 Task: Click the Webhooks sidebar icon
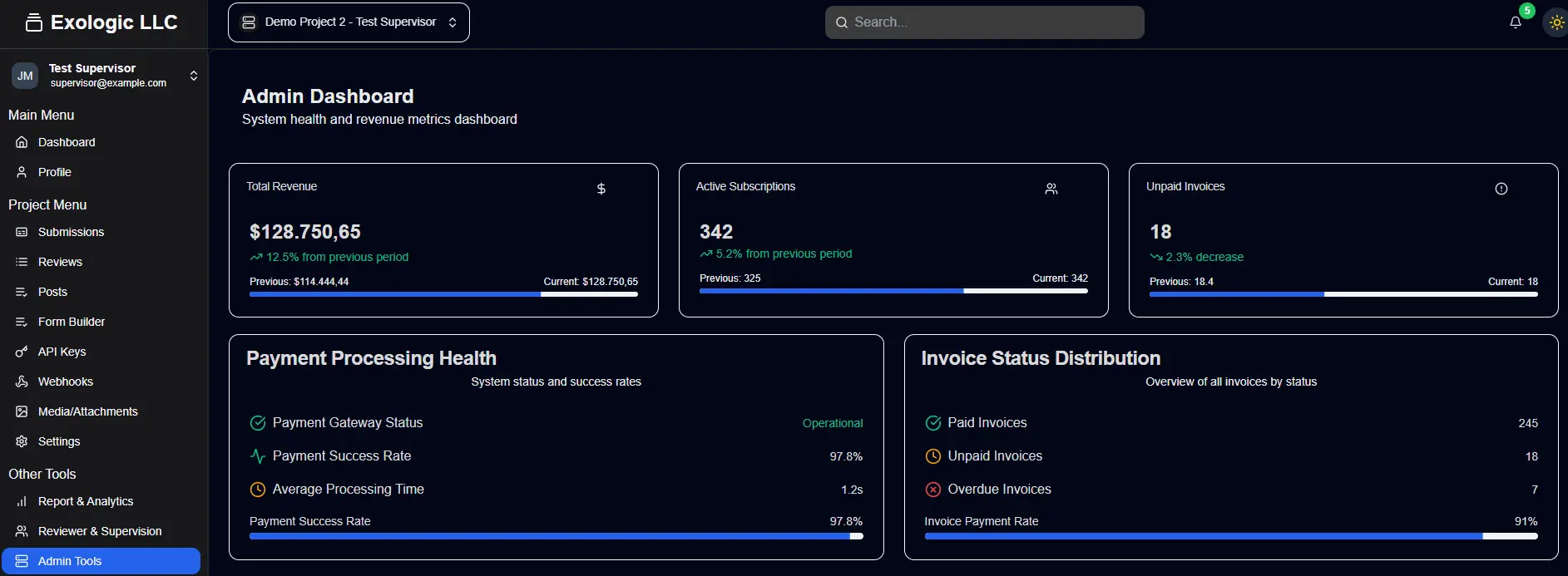coord(22,382)
